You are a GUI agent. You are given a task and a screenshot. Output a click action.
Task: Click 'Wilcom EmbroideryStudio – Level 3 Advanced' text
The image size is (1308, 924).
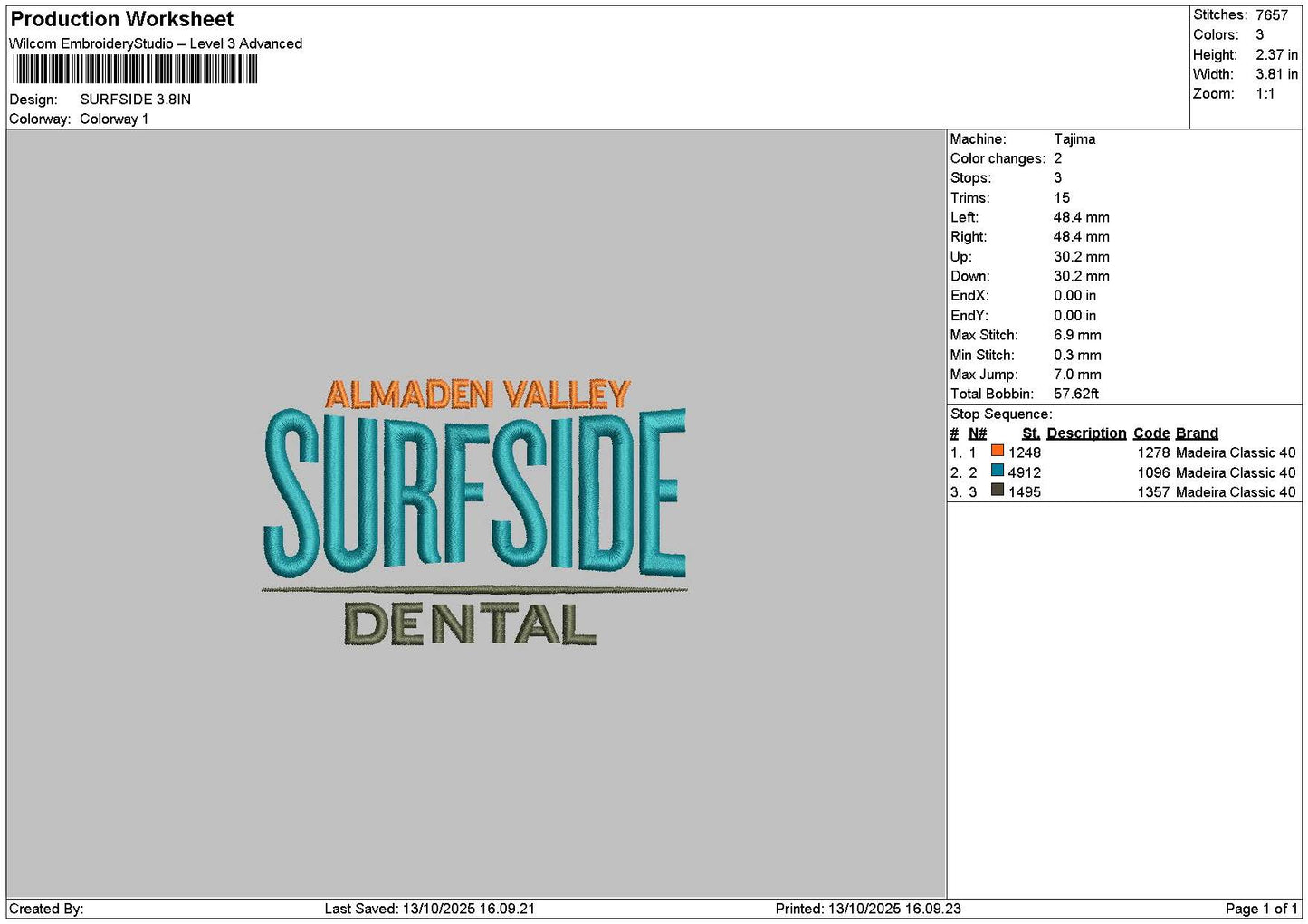tap(156, 43)
